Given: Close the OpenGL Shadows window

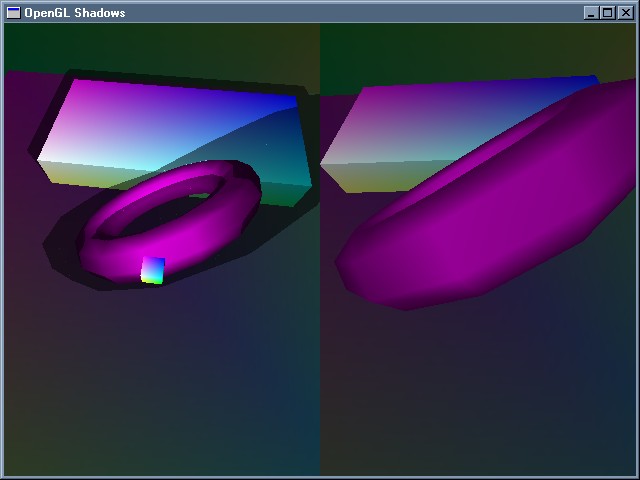Looking at the screenshot, I should (625, 13).
